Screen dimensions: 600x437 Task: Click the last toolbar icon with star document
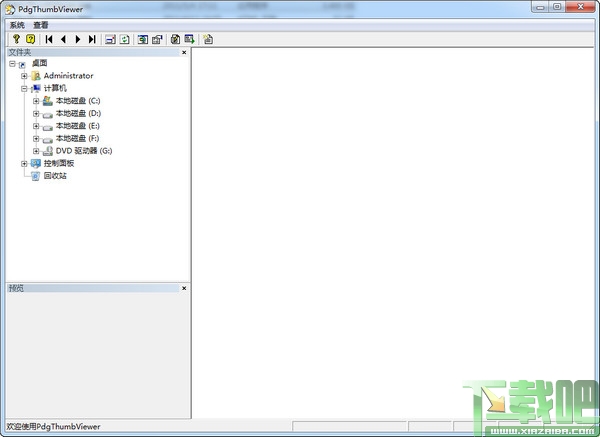point(208,39)
